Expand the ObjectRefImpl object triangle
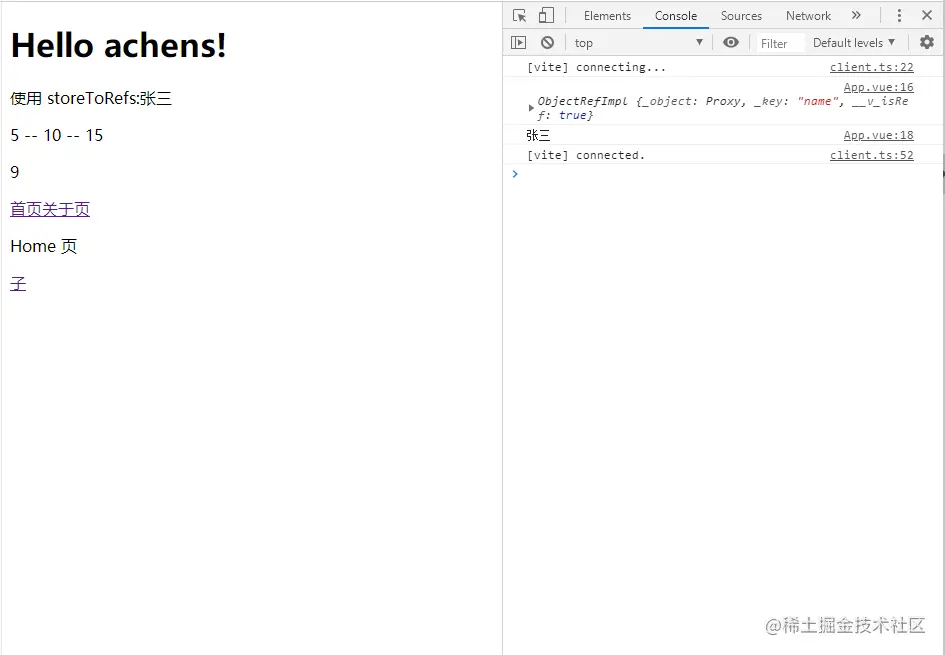Viewport: 945px width, 655px height. (x=531, y=108)
